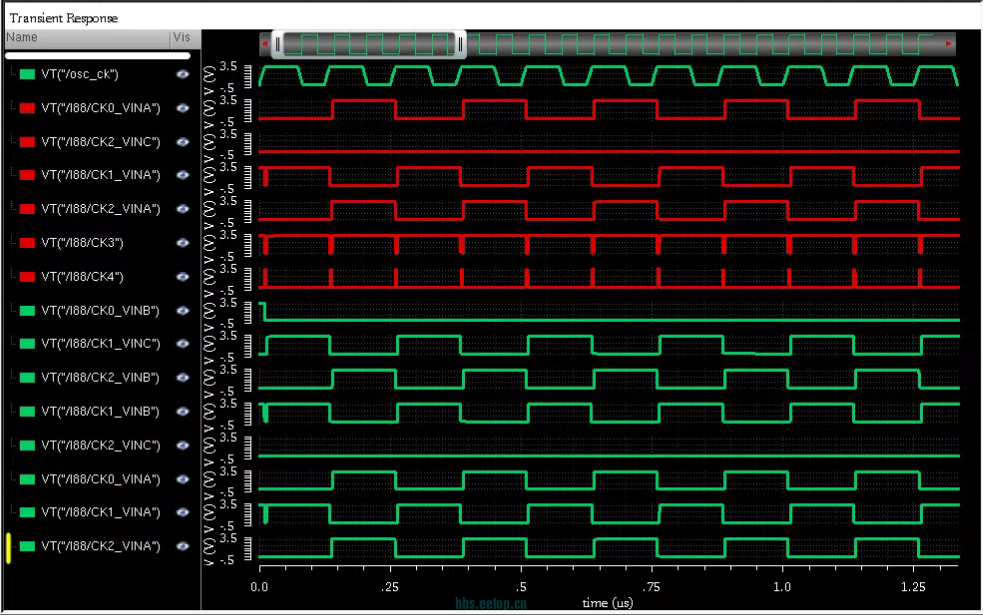Select the VT("/I88/CK1_VINB") signal name
This screenshot has width=983, height=615.
(x=100, y=412)
